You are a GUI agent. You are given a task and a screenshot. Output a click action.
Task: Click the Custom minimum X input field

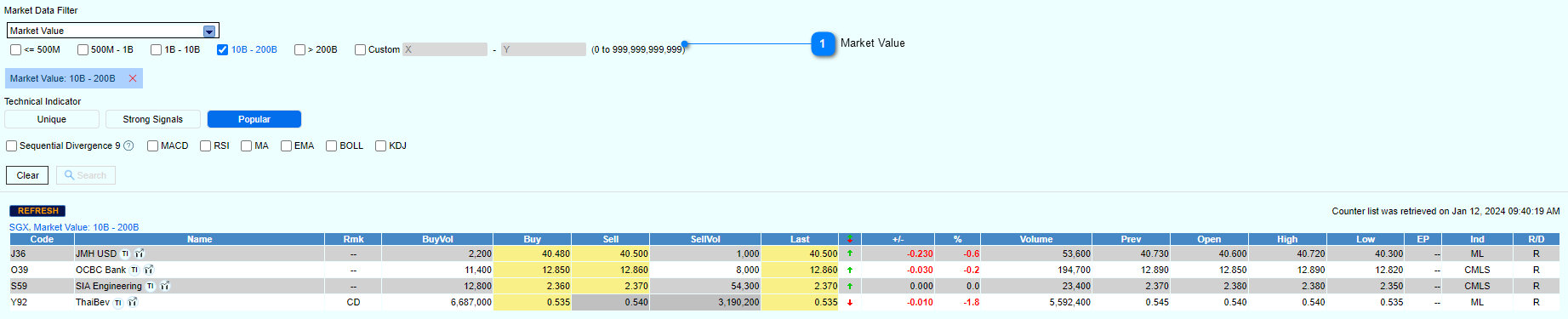click(x=445, y=49)
